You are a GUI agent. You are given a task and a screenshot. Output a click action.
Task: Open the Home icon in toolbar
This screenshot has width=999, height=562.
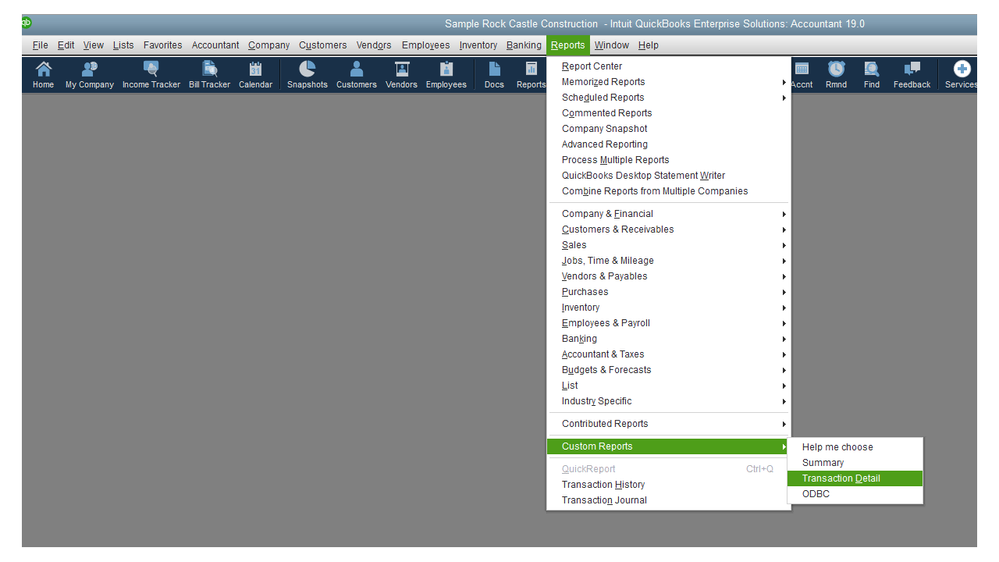[43, 75]
